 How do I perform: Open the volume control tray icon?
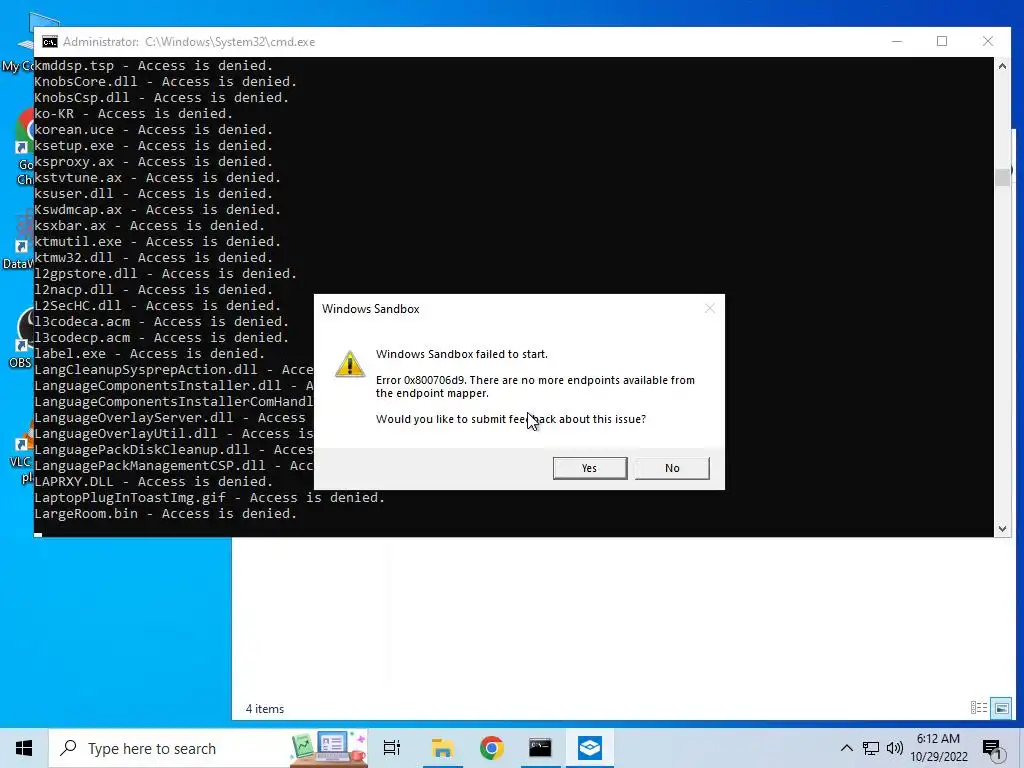tap(894, 748)
